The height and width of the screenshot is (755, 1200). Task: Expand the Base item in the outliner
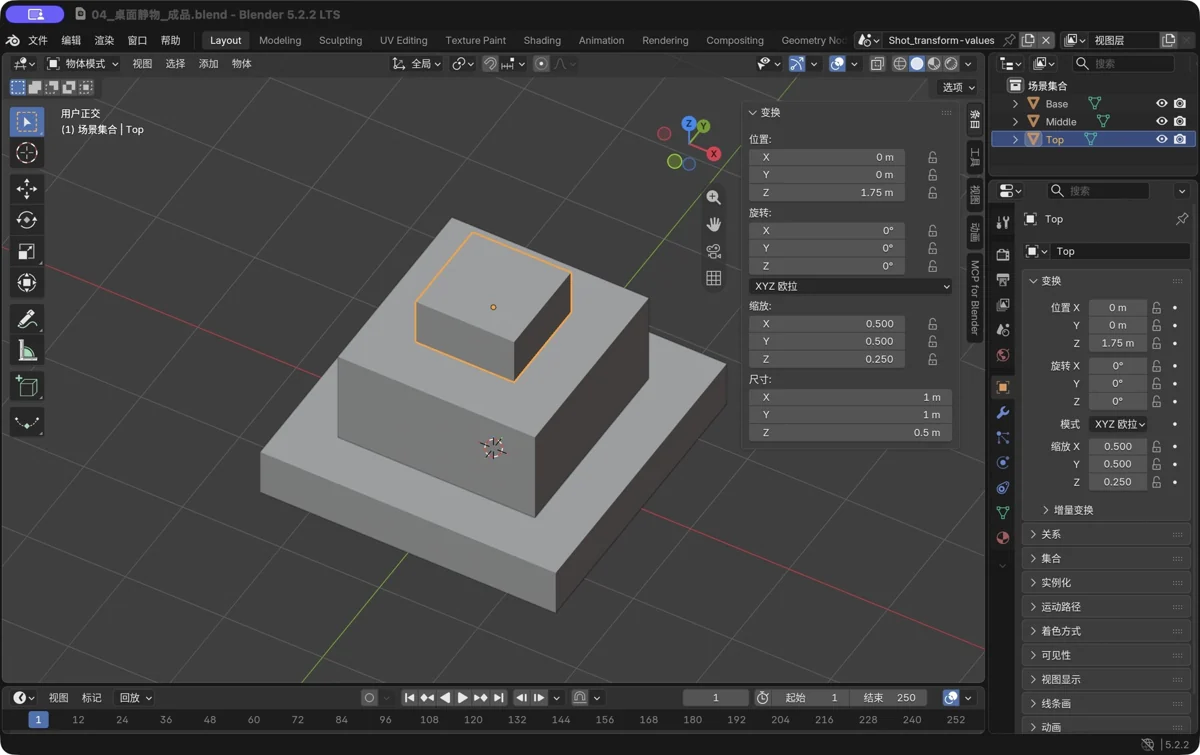click(1015, 104)
